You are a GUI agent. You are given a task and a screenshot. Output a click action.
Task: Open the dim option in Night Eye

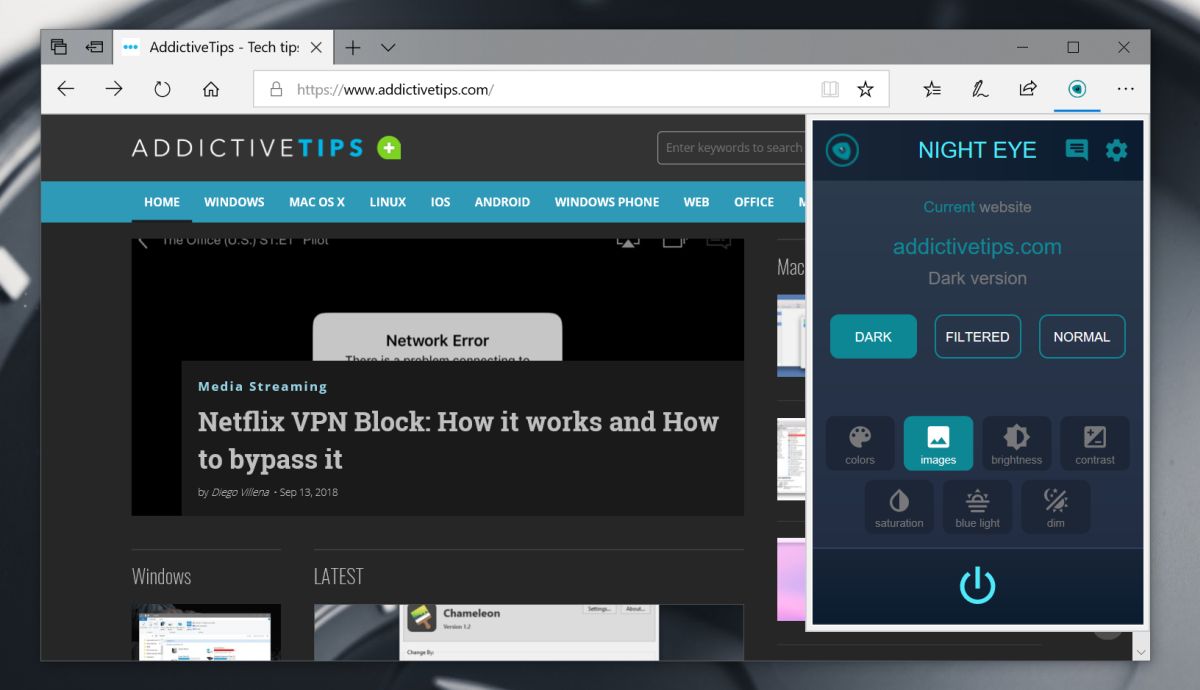tap(1056, 506)
